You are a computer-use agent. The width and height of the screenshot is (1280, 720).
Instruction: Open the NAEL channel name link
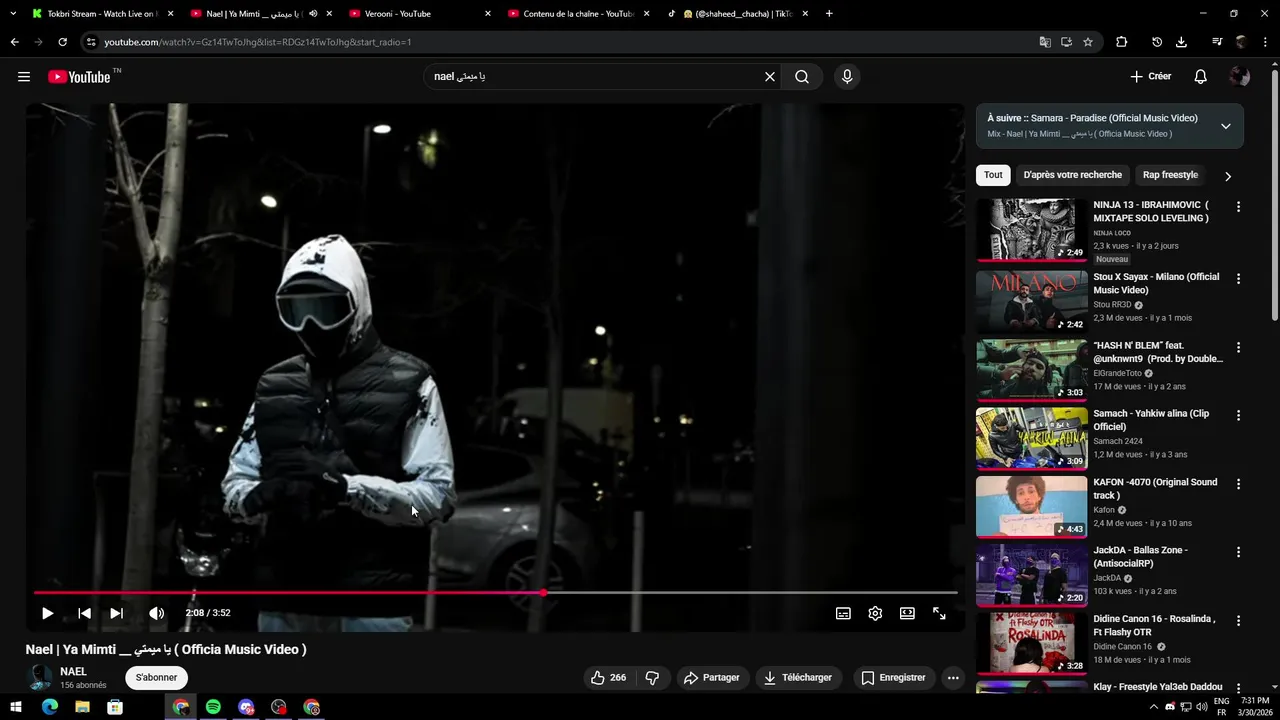[73, 672]
